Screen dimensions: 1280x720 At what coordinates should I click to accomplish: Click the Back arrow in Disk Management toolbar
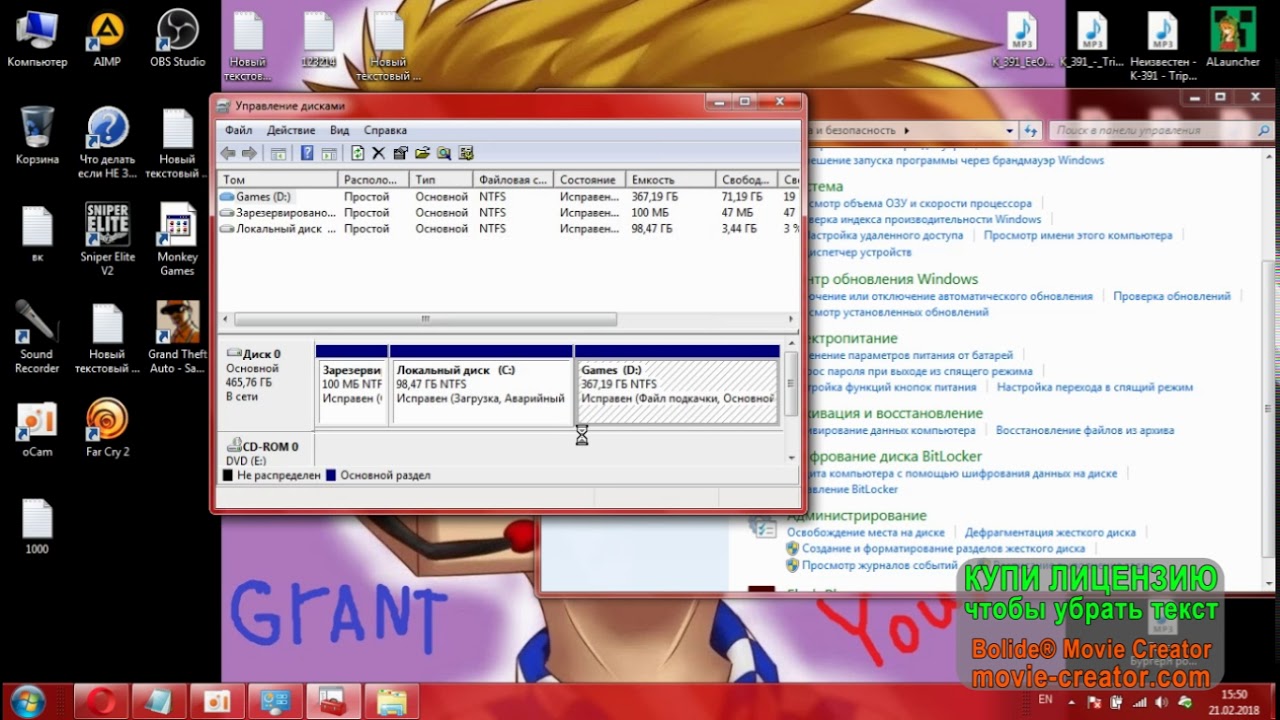click(228, 153)
